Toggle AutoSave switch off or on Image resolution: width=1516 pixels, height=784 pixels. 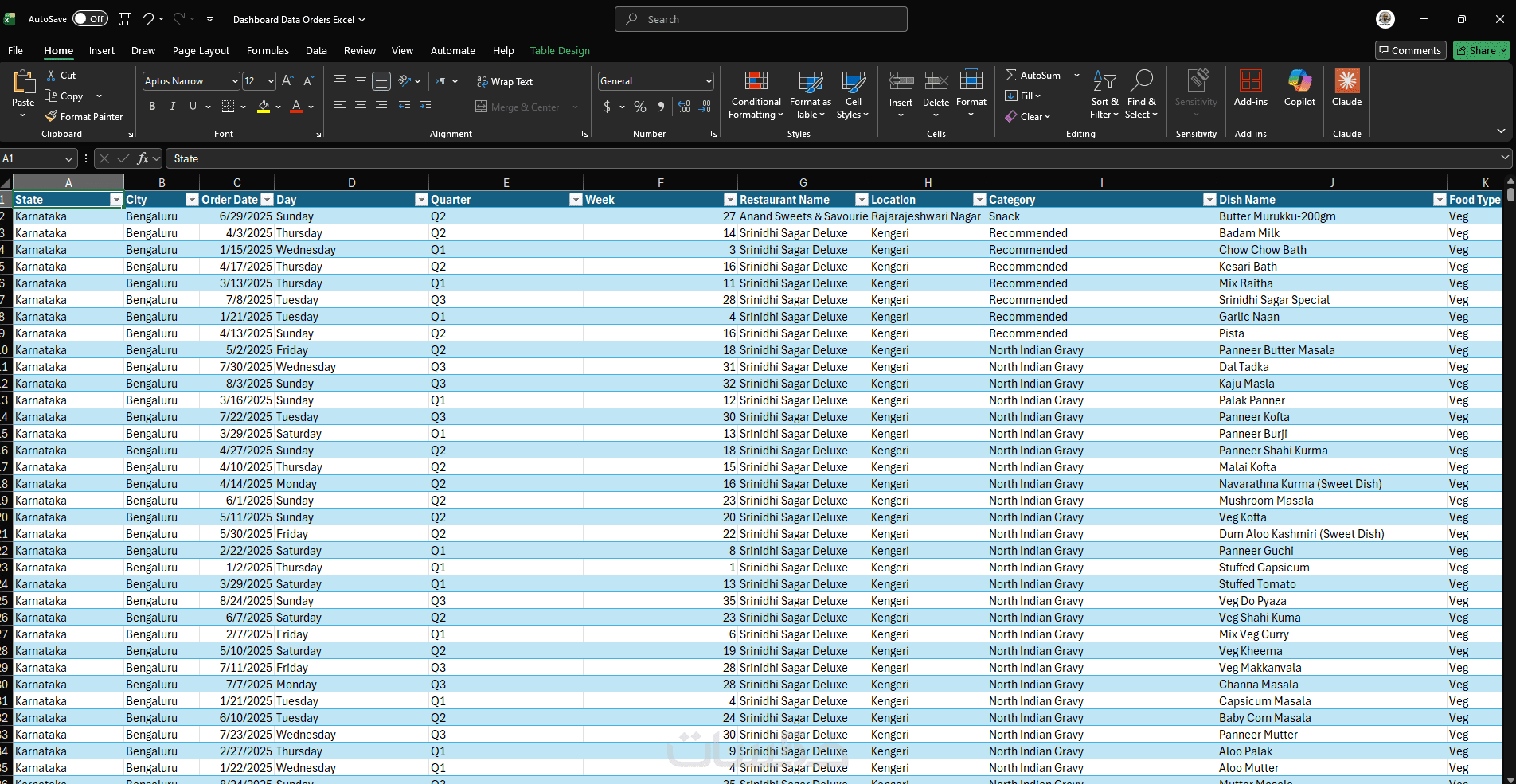(91, 19)
